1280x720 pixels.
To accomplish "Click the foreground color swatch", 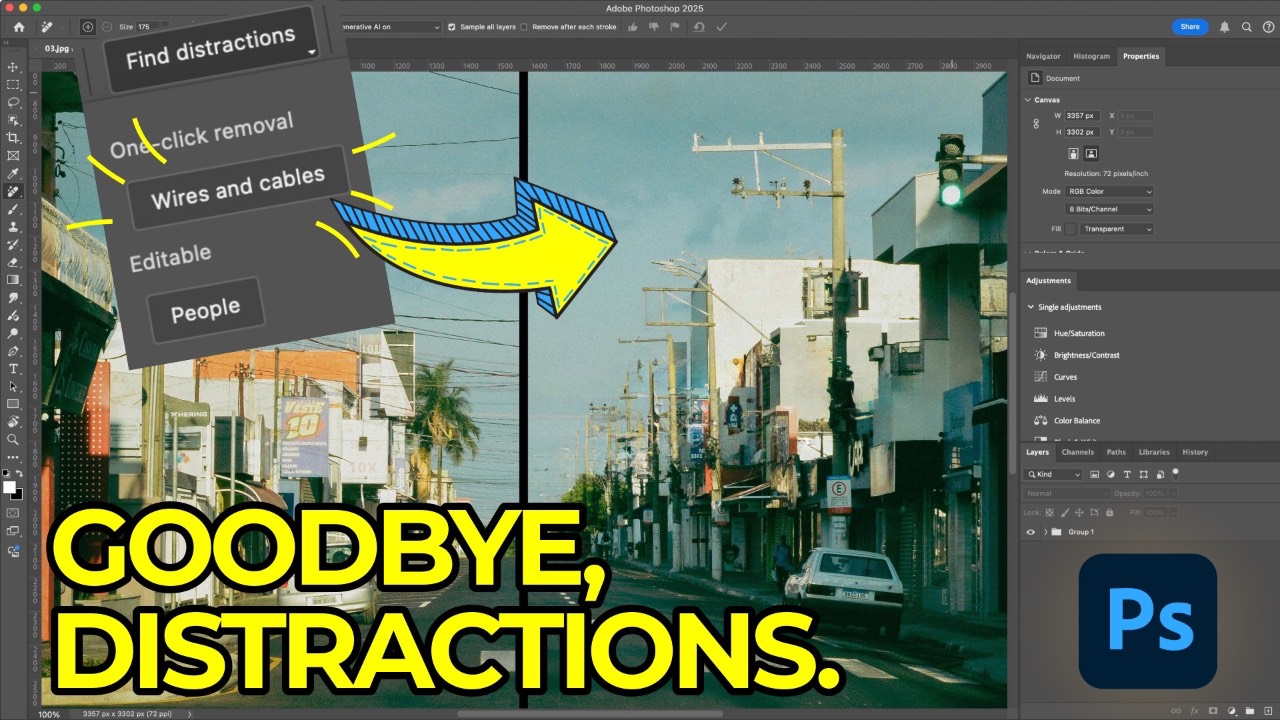I will (x=10, y=487).
